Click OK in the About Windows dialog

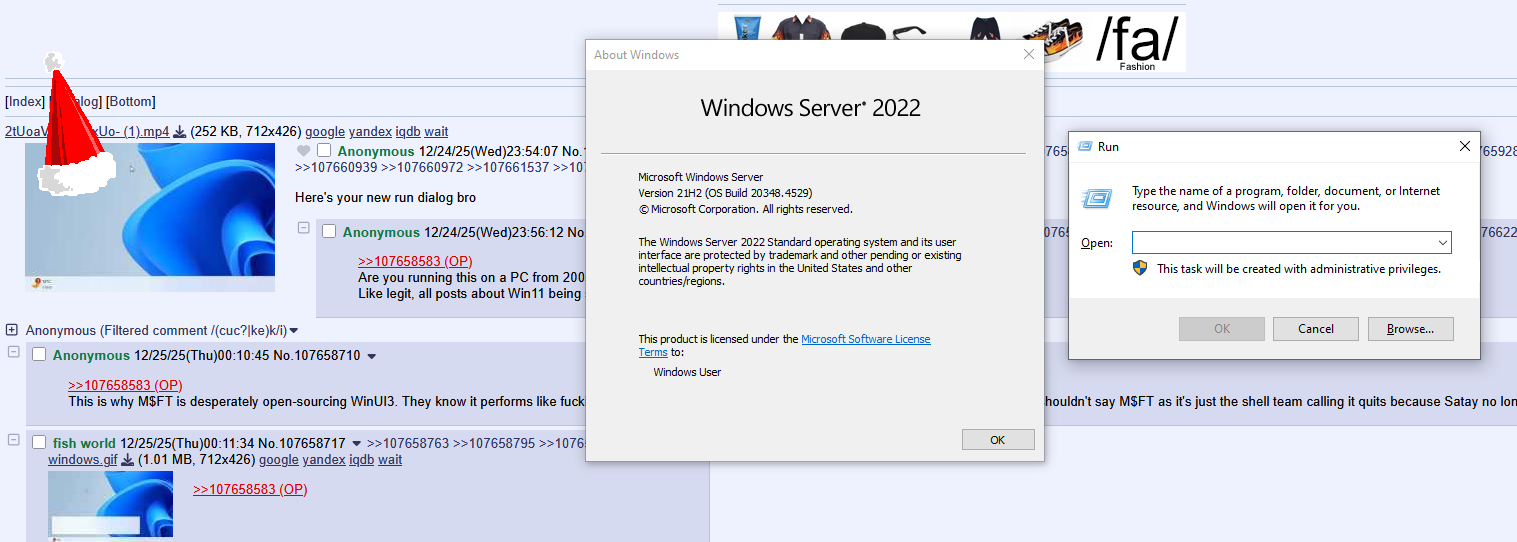[x=998, y=440]
